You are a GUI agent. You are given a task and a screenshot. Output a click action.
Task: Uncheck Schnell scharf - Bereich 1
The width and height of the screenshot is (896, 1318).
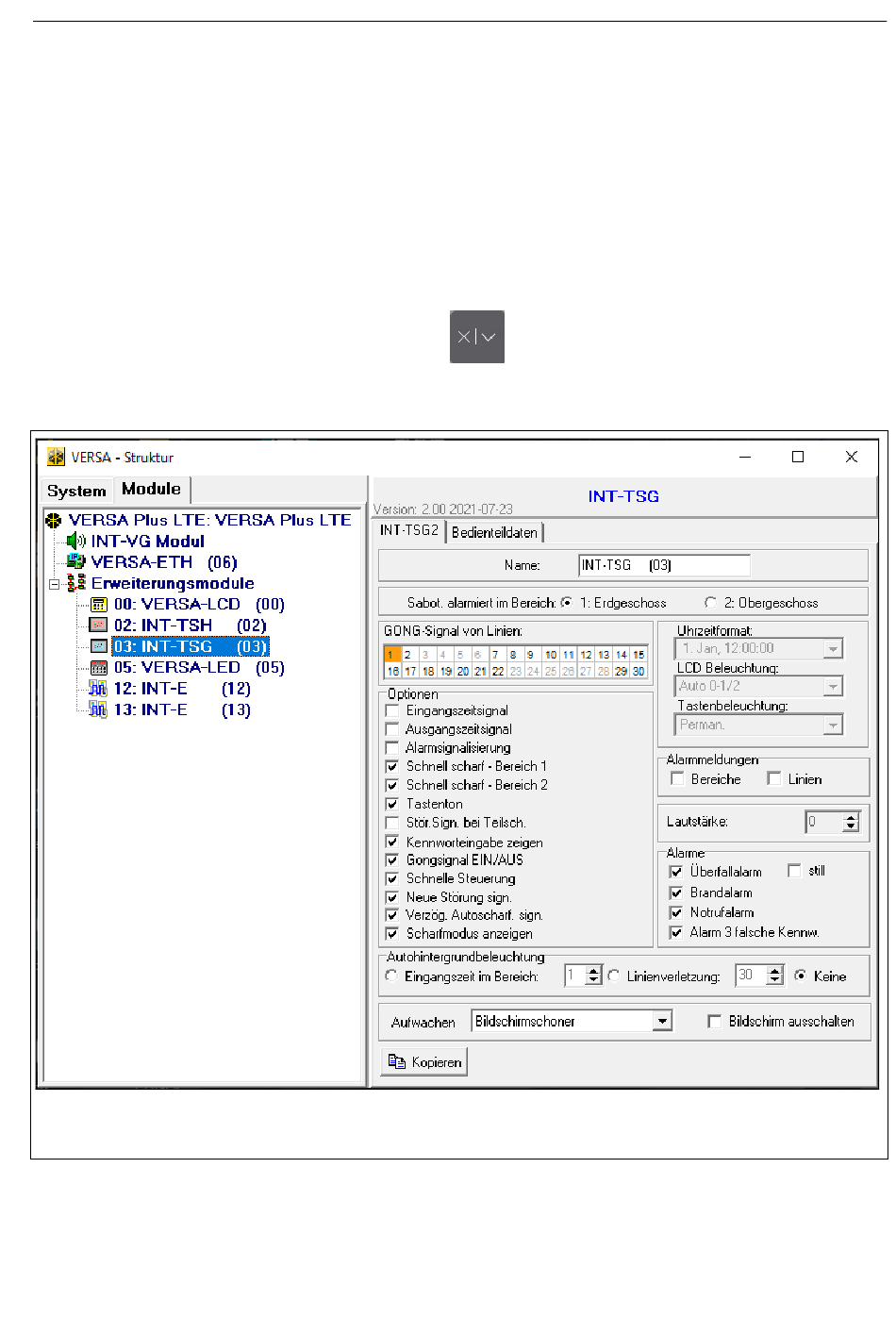(392, 766)
